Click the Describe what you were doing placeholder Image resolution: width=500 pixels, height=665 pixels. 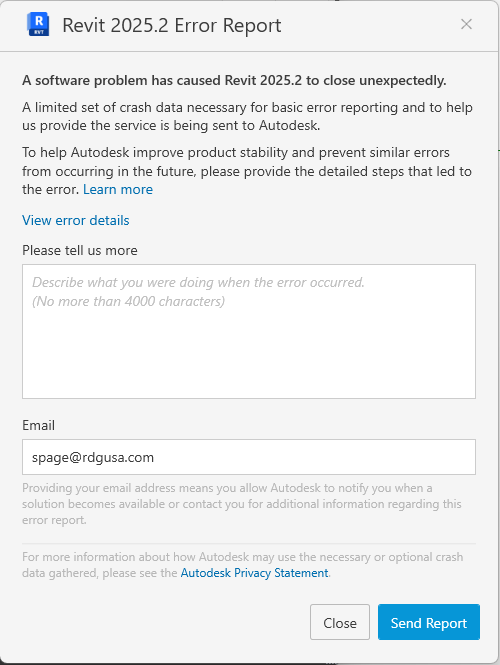[198, 282]
